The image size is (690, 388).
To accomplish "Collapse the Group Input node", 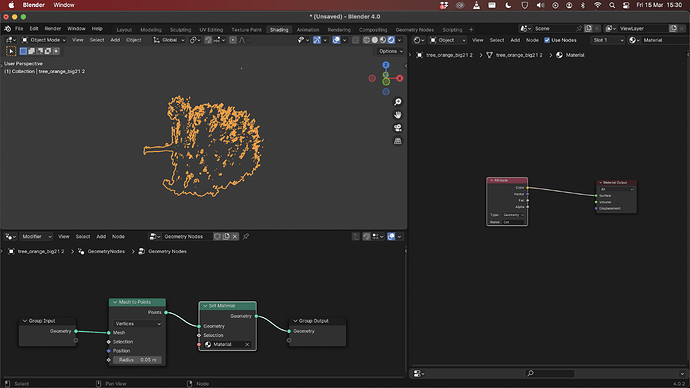I will coord(25,321).
